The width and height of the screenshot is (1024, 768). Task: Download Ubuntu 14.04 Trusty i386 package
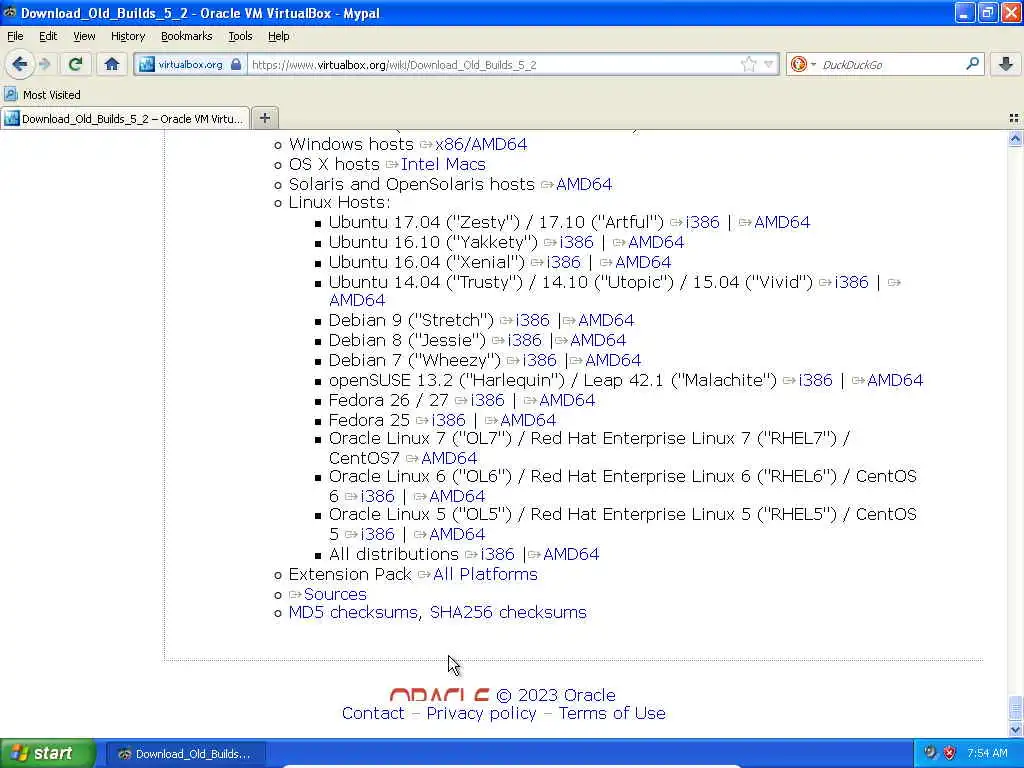tap(851, 282)
